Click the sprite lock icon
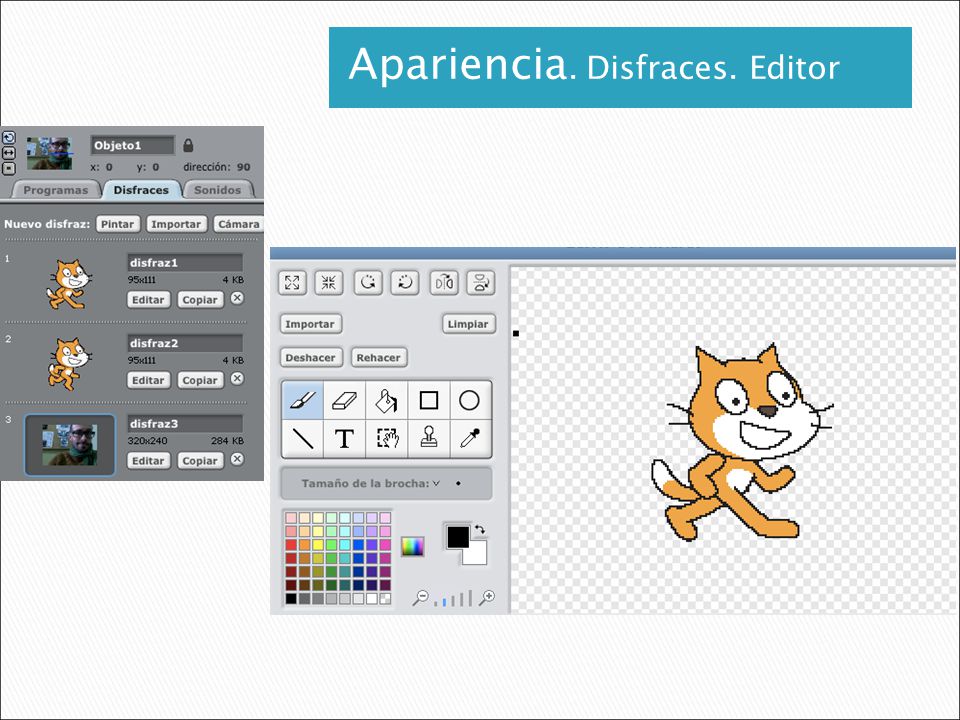This screenshot has height=720, width=960. point(188,145)
